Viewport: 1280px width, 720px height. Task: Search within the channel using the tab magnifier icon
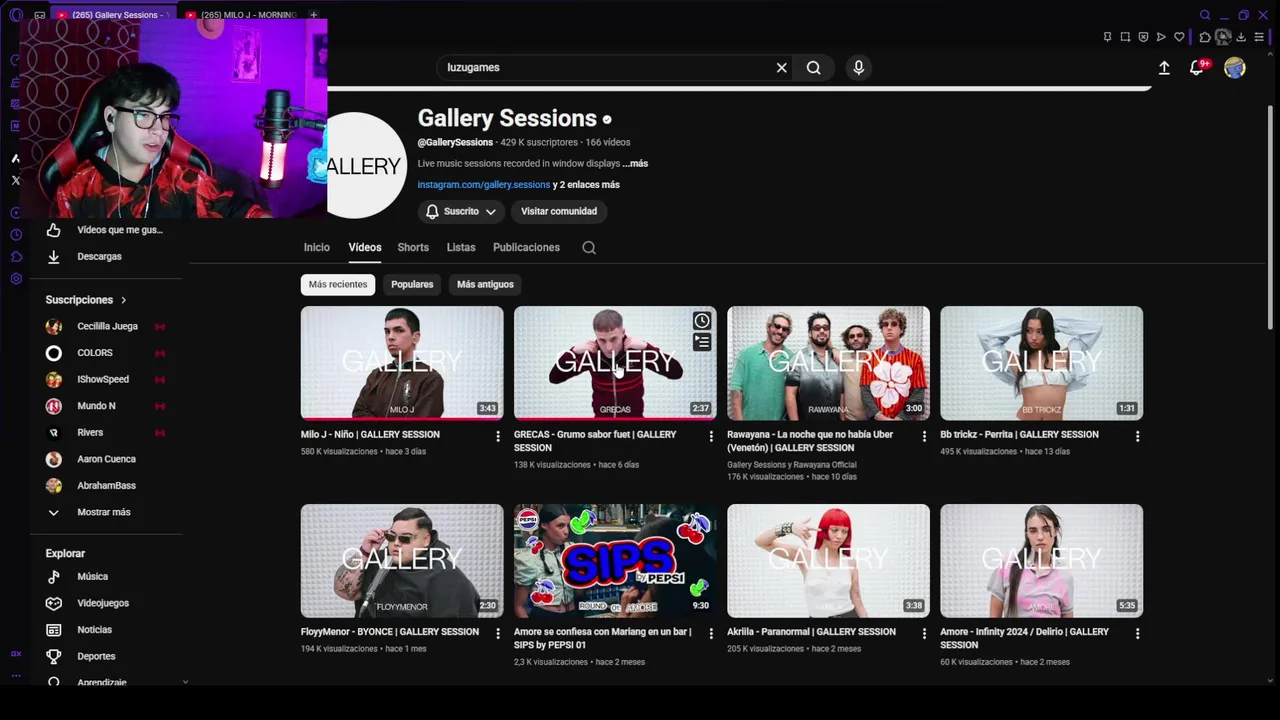coord(589,248)
